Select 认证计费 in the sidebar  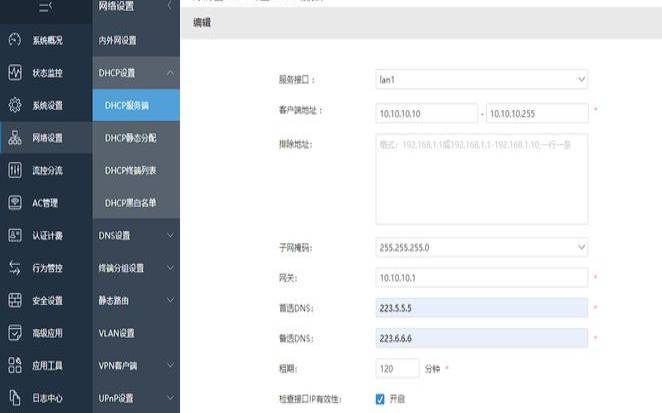(x=46, y=235)
